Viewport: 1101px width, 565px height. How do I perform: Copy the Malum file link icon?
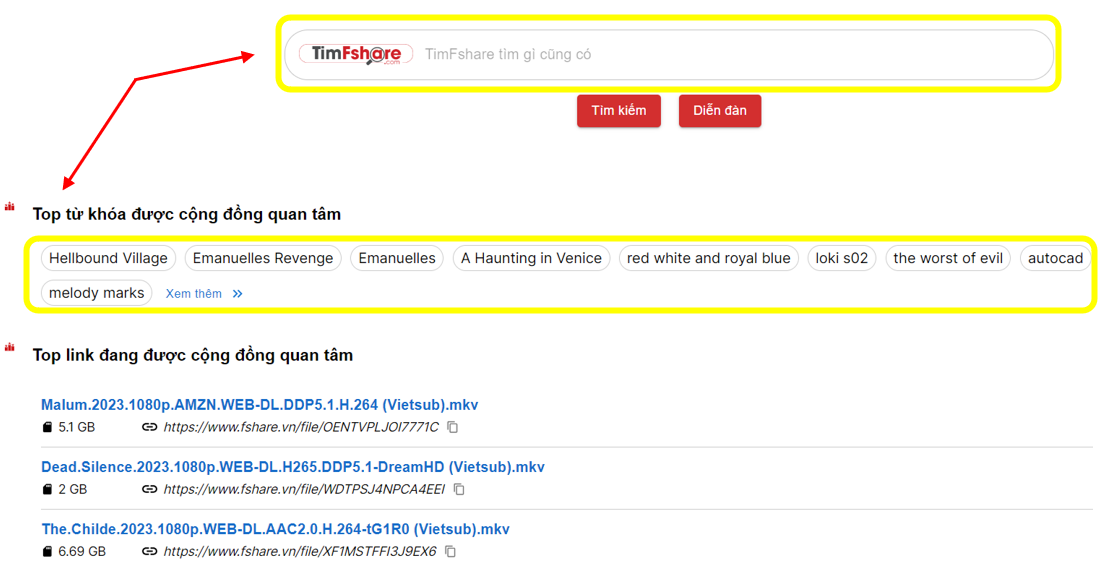[x=453, y=427]
